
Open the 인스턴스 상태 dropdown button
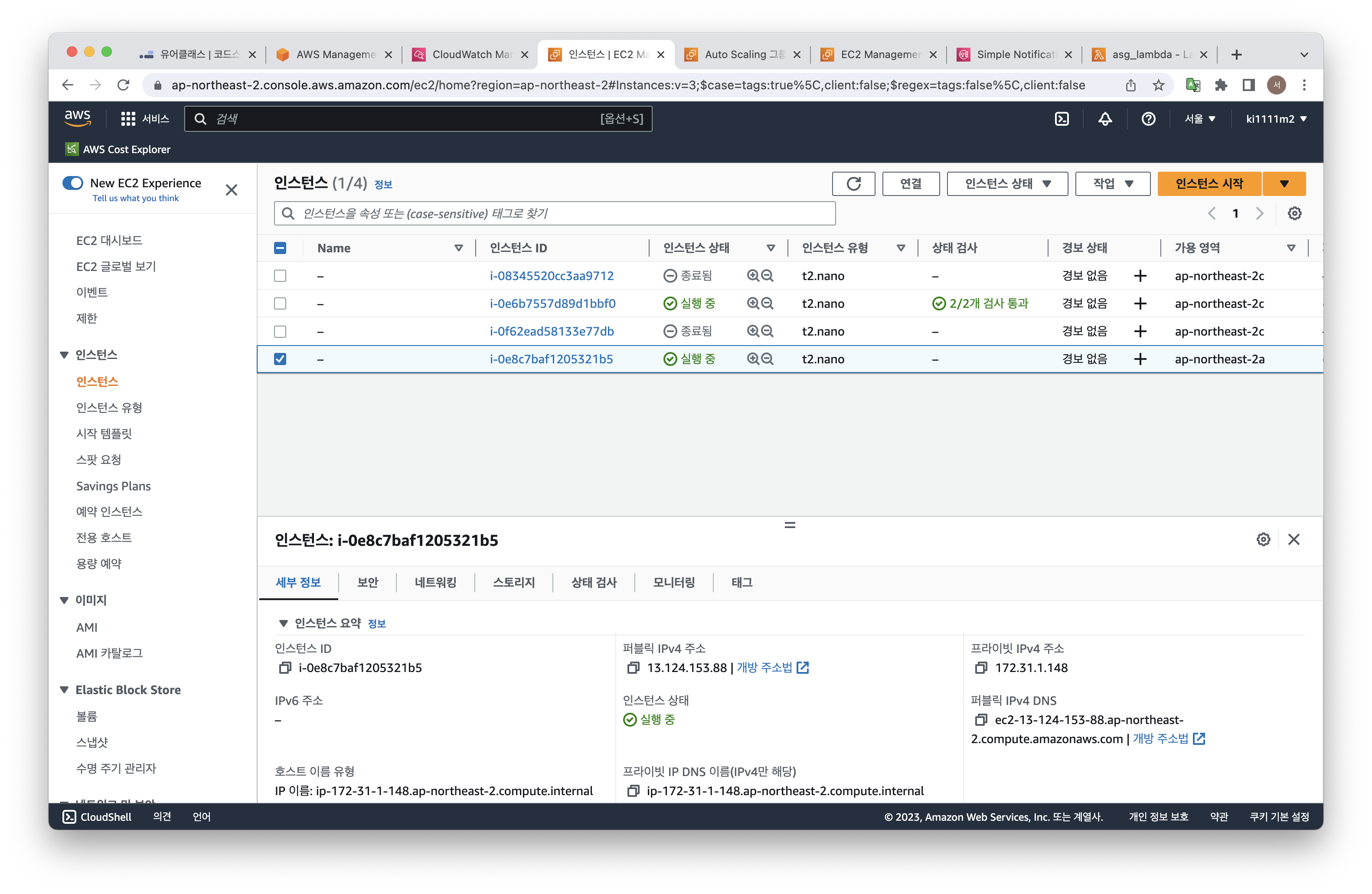pos(1007,184)
